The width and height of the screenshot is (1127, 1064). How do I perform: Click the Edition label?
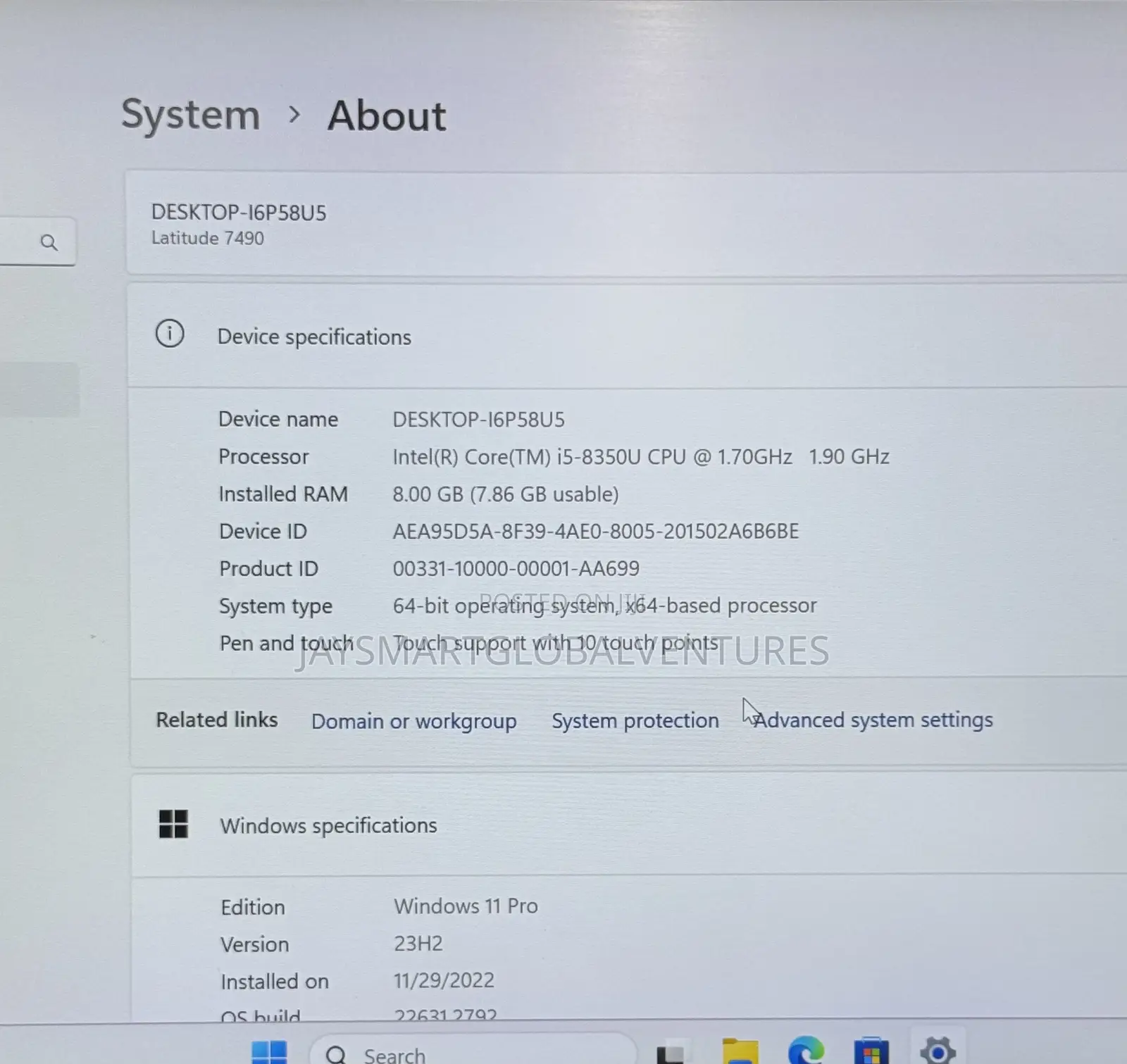pyautogui.click(x=253, y=907)
